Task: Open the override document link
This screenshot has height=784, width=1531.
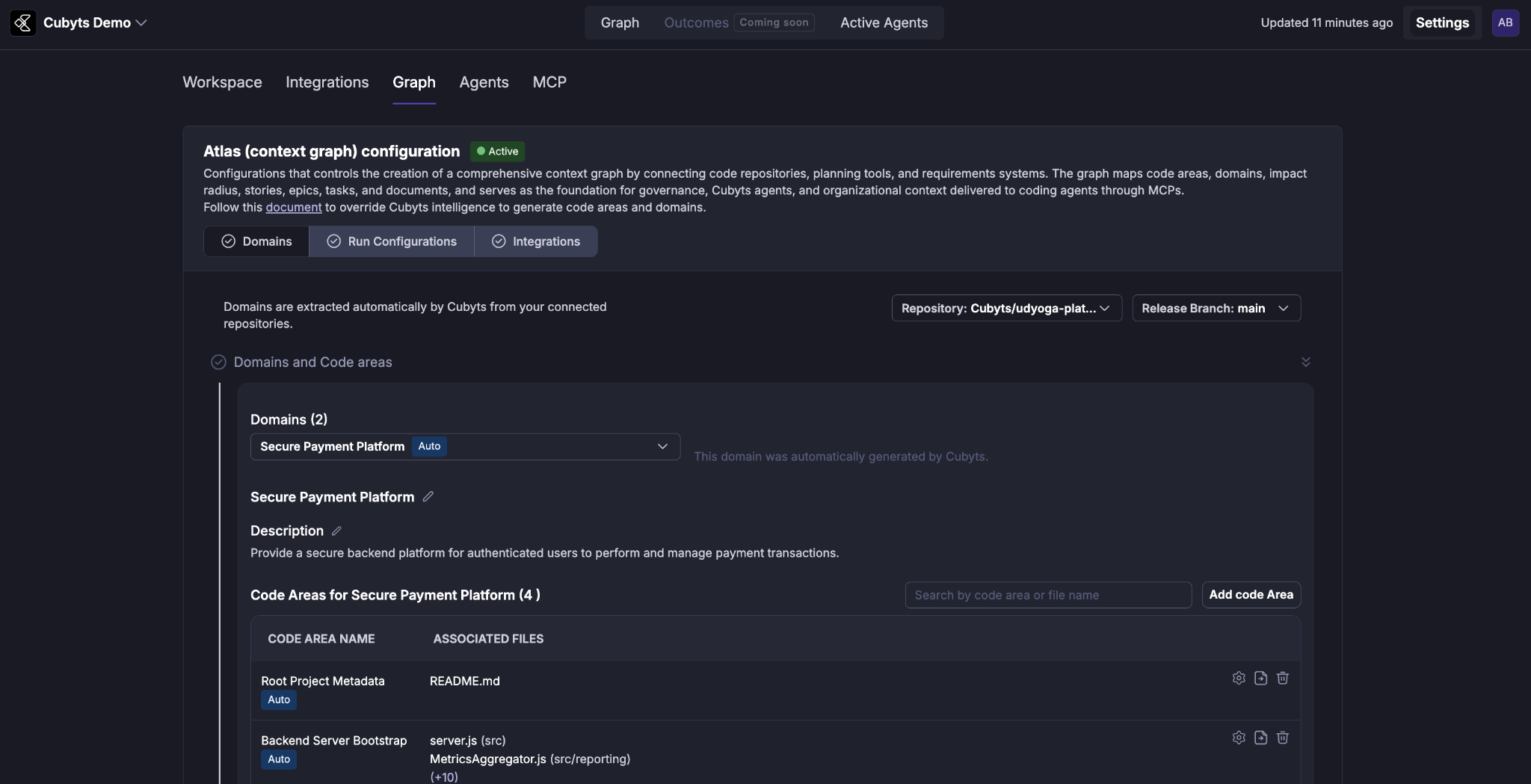Action: [x=294, y=207]
